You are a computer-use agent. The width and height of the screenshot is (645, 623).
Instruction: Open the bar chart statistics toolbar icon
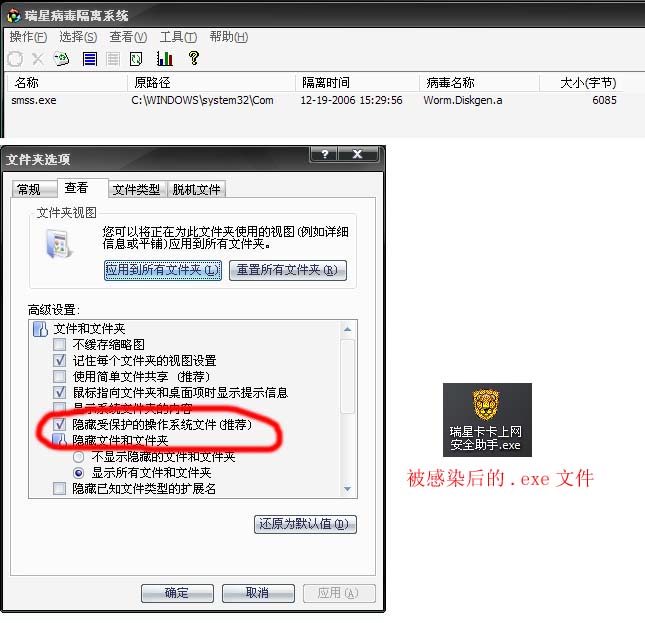point(165,59)
